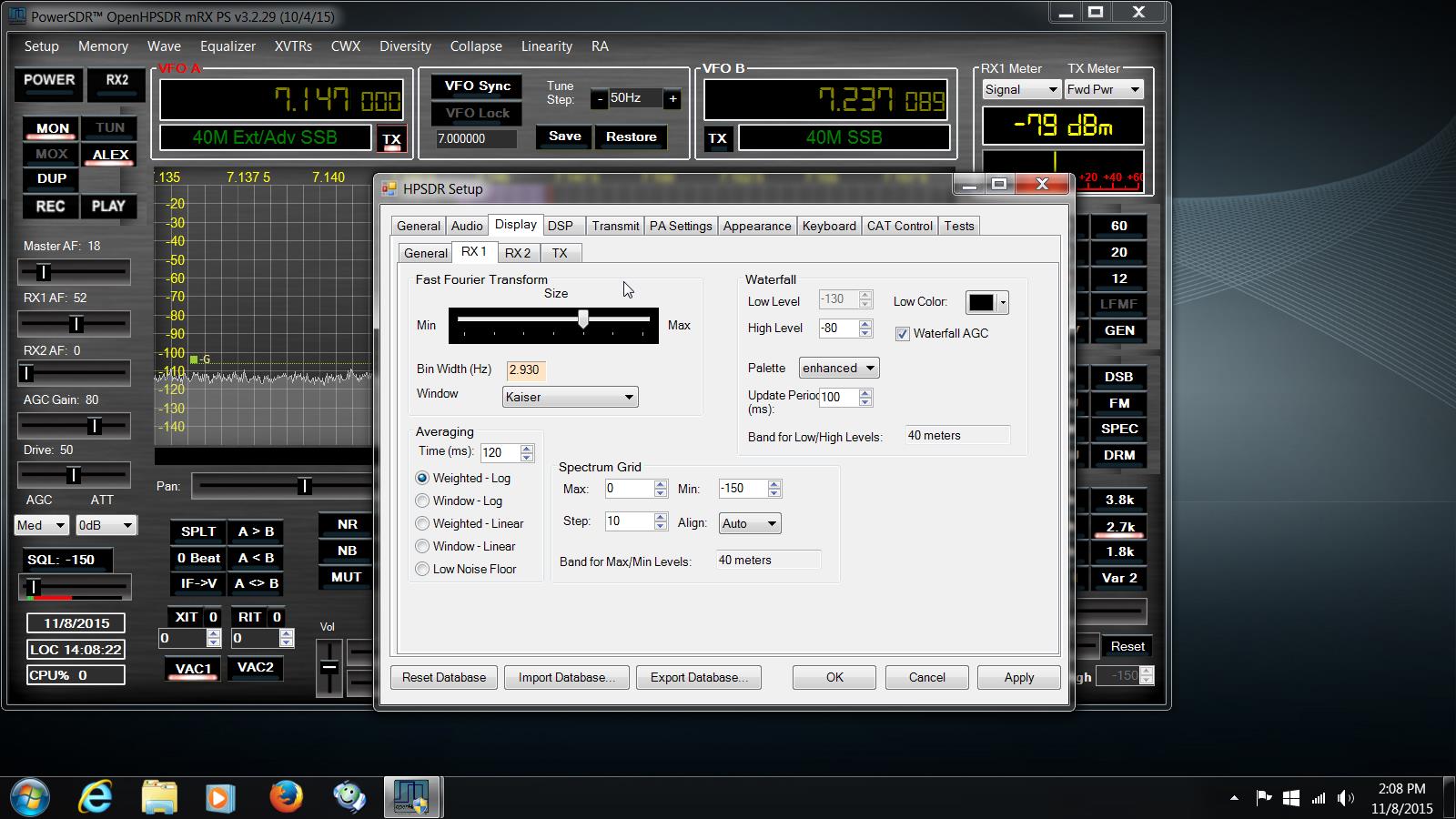Click Export Database button

699,677
